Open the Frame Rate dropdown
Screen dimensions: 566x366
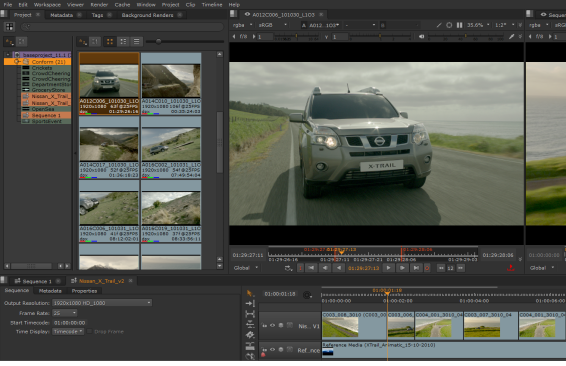coord(65,313)
